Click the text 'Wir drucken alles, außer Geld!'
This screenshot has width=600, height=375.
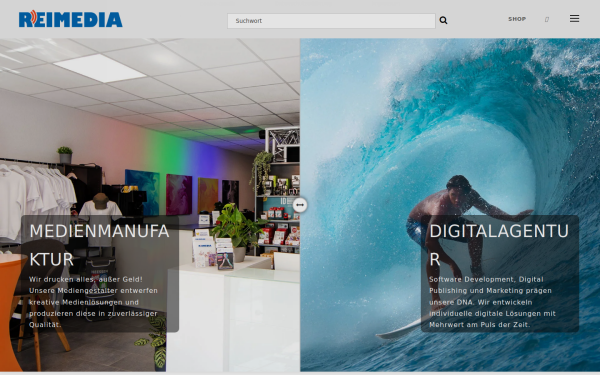click(86, 279)
